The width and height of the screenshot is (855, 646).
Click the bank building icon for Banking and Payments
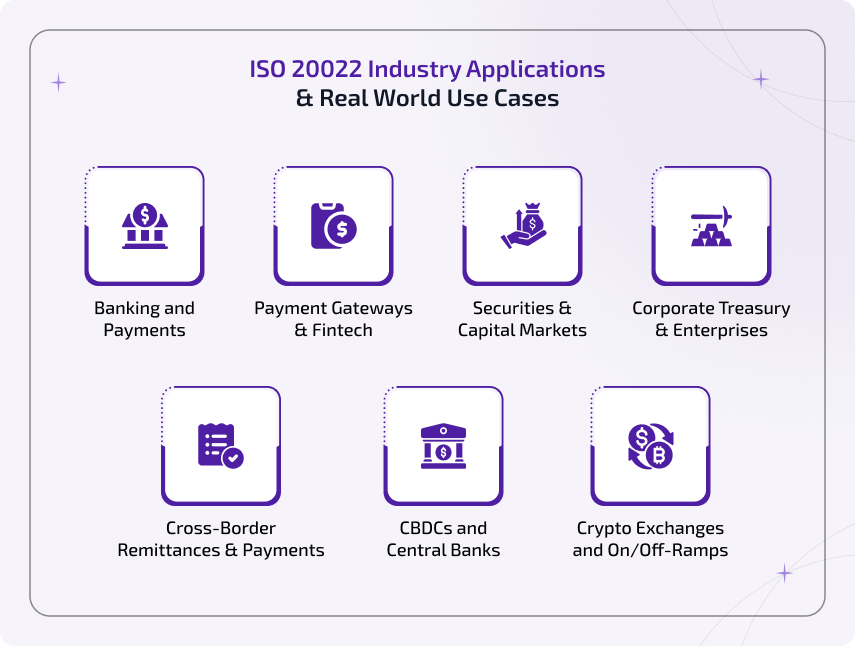coord(144,224)
